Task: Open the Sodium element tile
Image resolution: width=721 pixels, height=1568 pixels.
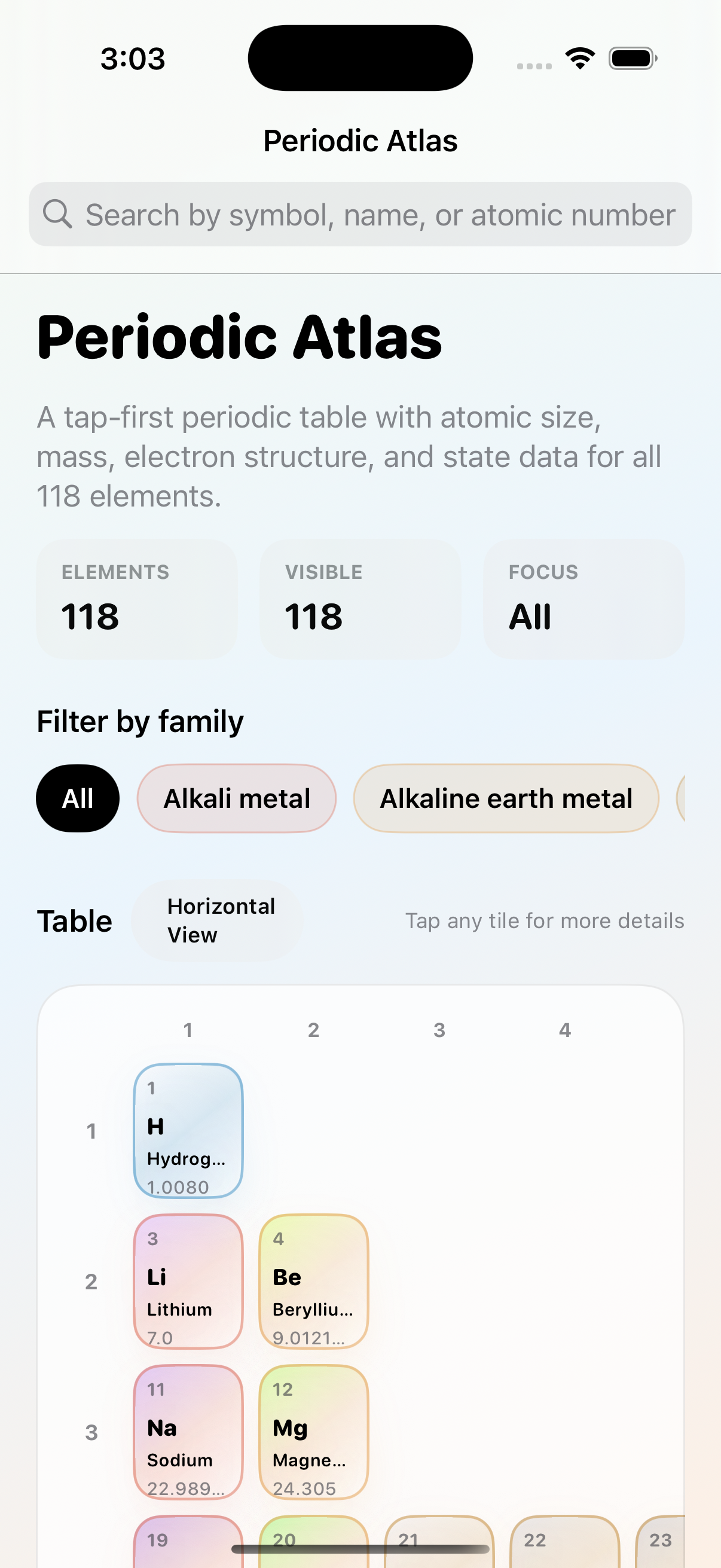Action: (188, 1431)
